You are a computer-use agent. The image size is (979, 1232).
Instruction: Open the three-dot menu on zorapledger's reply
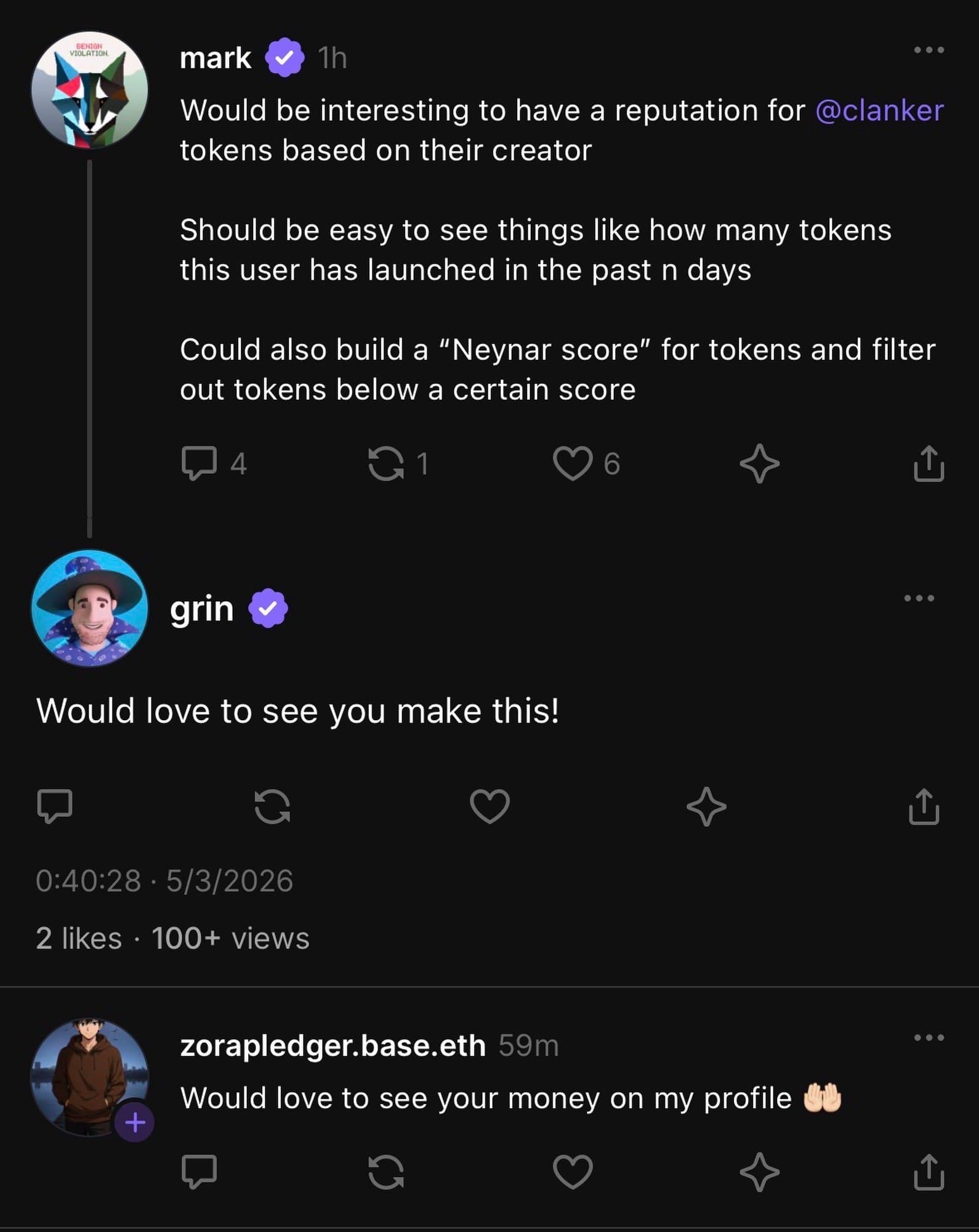click(x=929, y=1038)
